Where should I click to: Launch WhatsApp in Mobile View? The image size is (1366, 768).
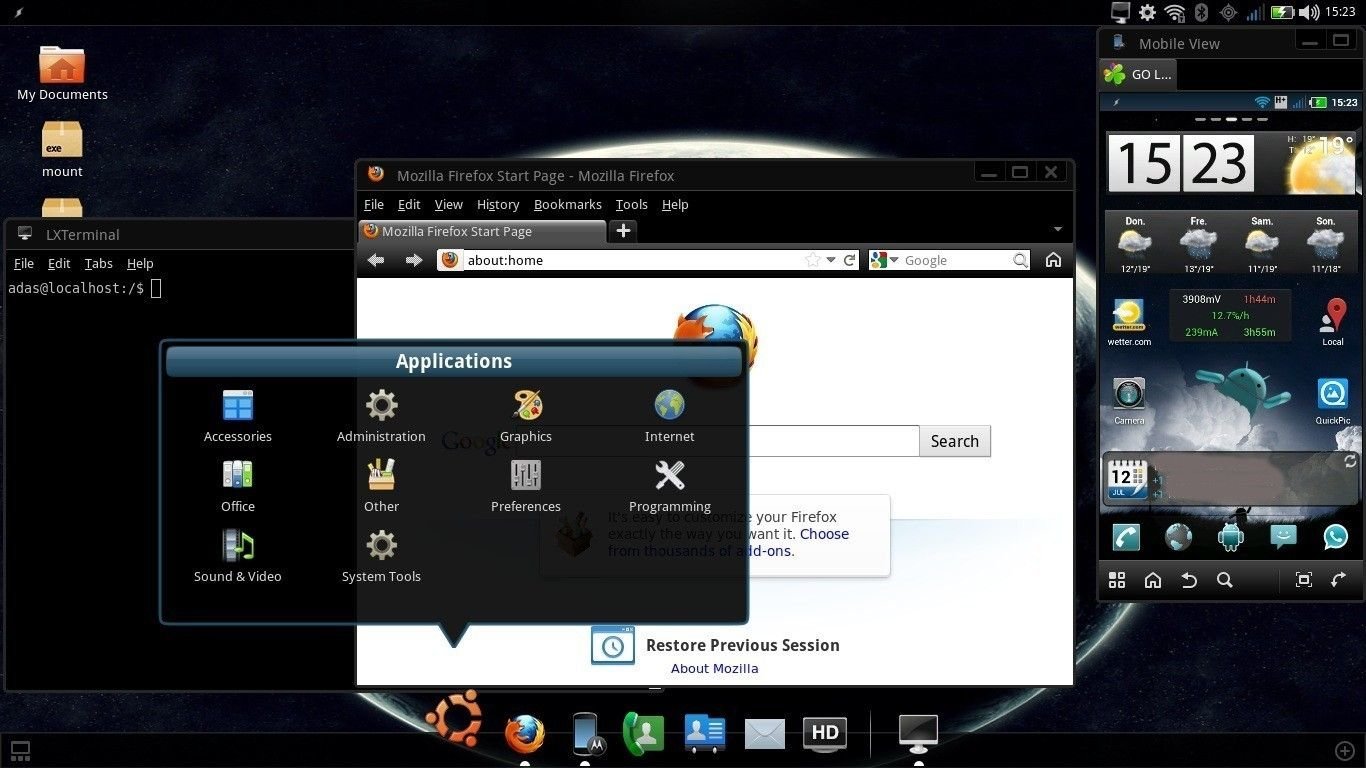tap(1335, 537)
